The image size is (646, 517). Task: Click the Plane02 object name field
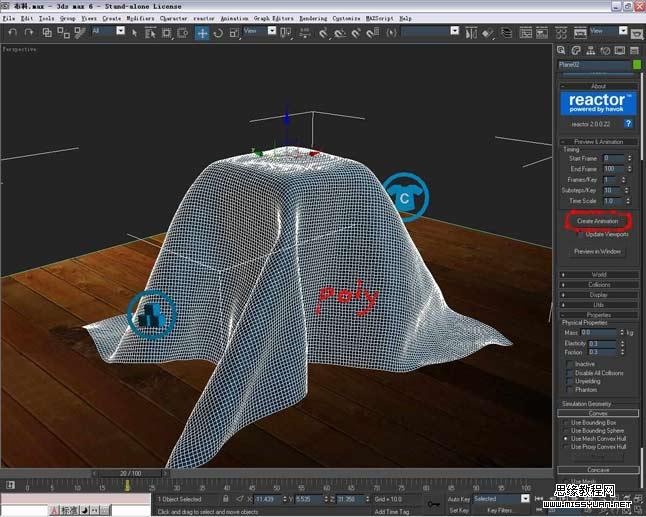point(594,64)
